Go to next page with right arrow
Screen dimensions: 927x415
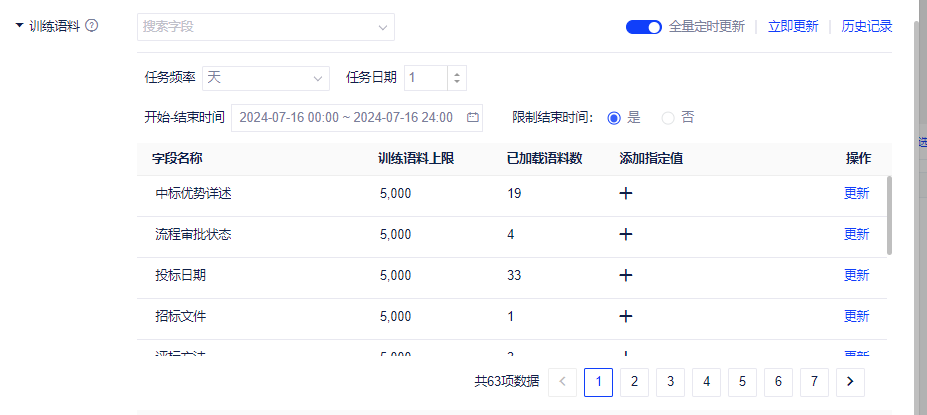tap(850, 381)
